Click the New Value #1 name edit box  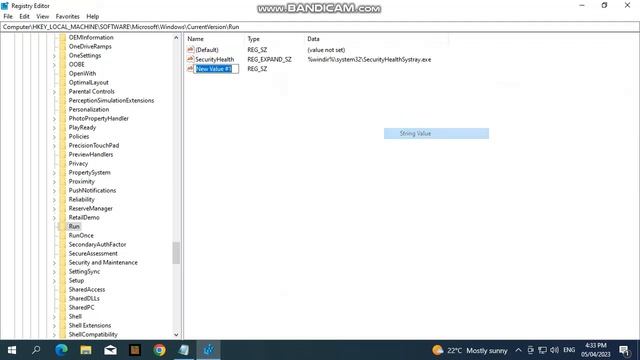point(216,69)
